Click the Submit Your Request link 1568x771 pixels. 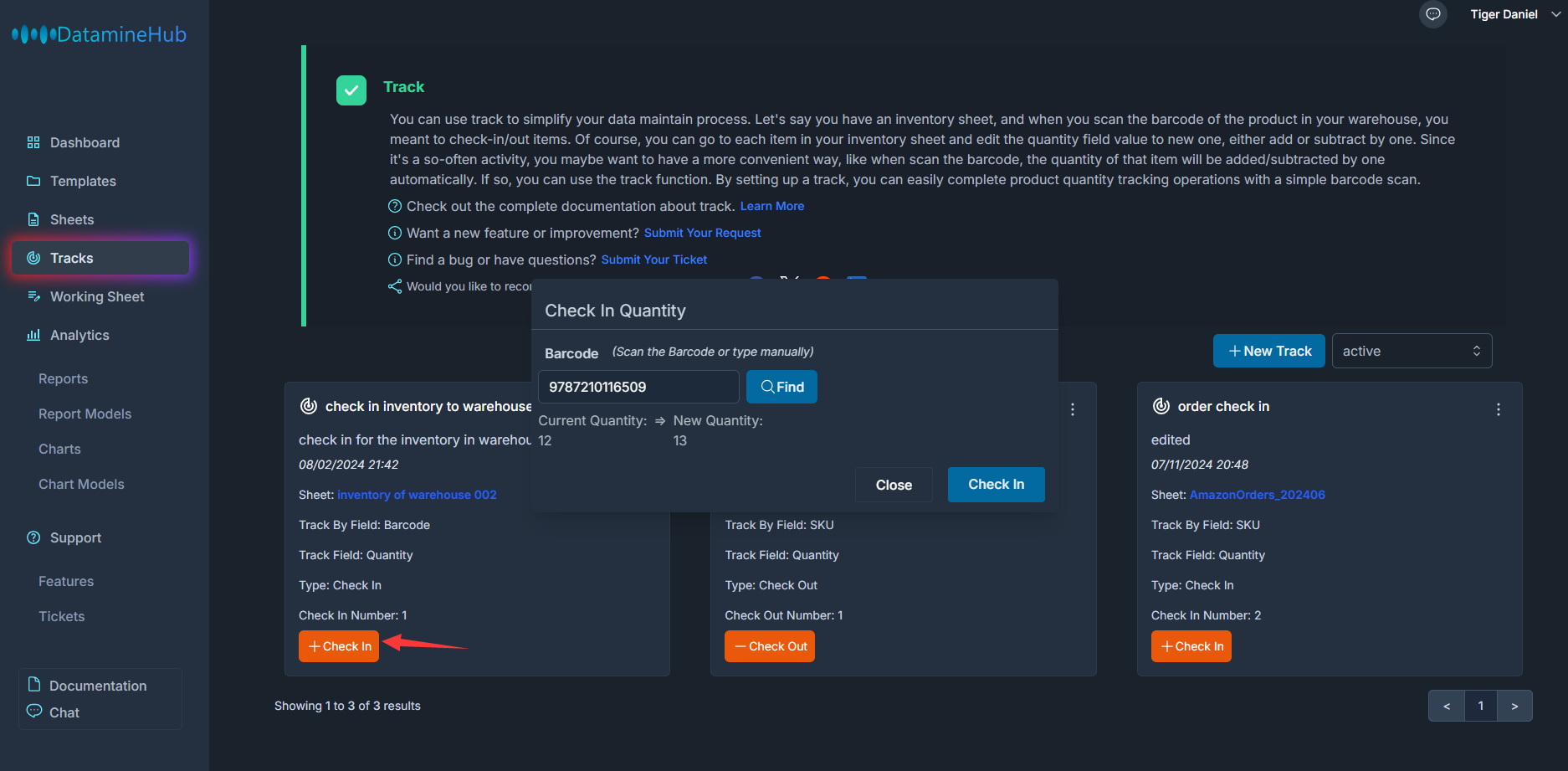tap(702, 233)
